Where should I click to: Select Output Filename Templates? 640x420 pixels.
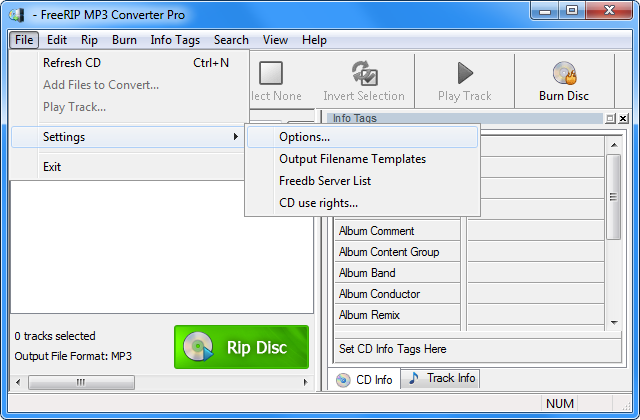pyautogui.click(x=362, y=159)
